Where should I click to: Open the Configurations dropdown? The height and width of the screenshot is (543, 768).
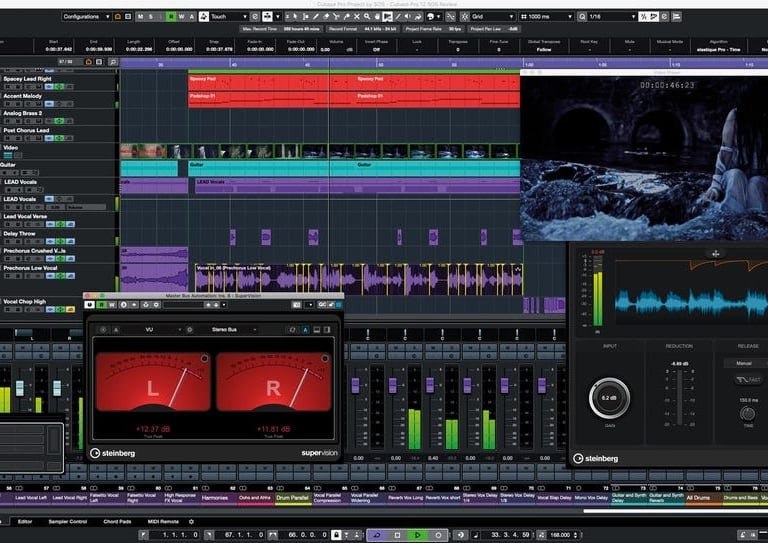pyautogui.click(x=87, y=17)
